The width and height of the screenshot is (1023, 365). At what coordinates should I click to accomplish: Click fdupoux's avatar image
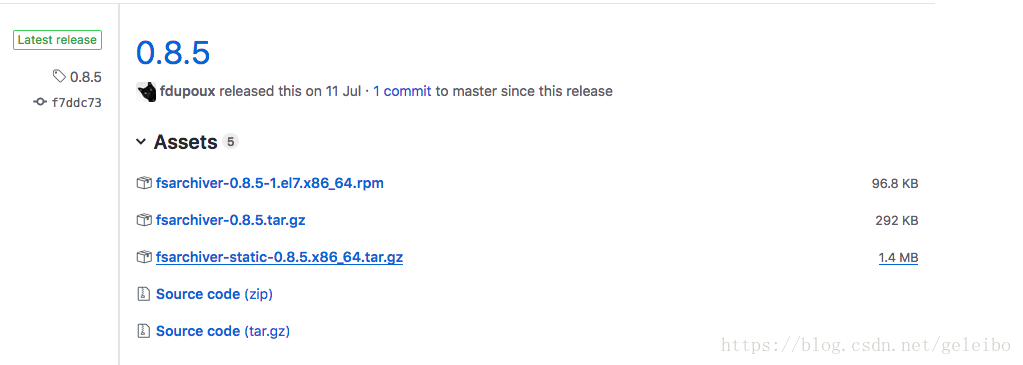coord(146,91)
